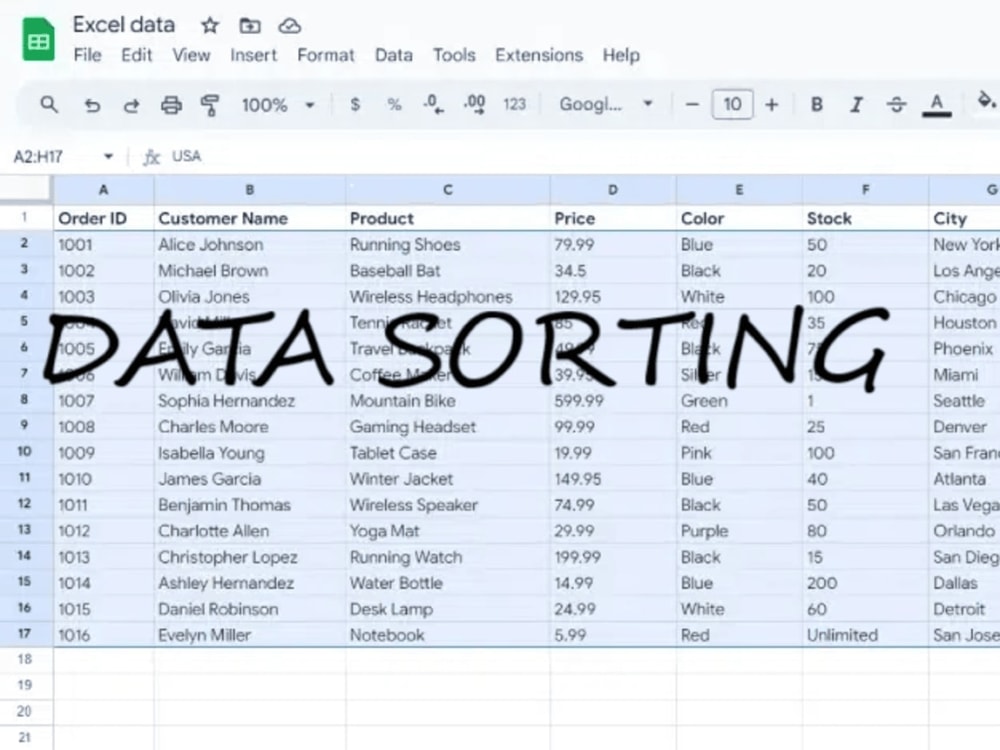Increase decimal places
Screen dimensions: 1000x750
pyautogui.click(x=474, y=104)
